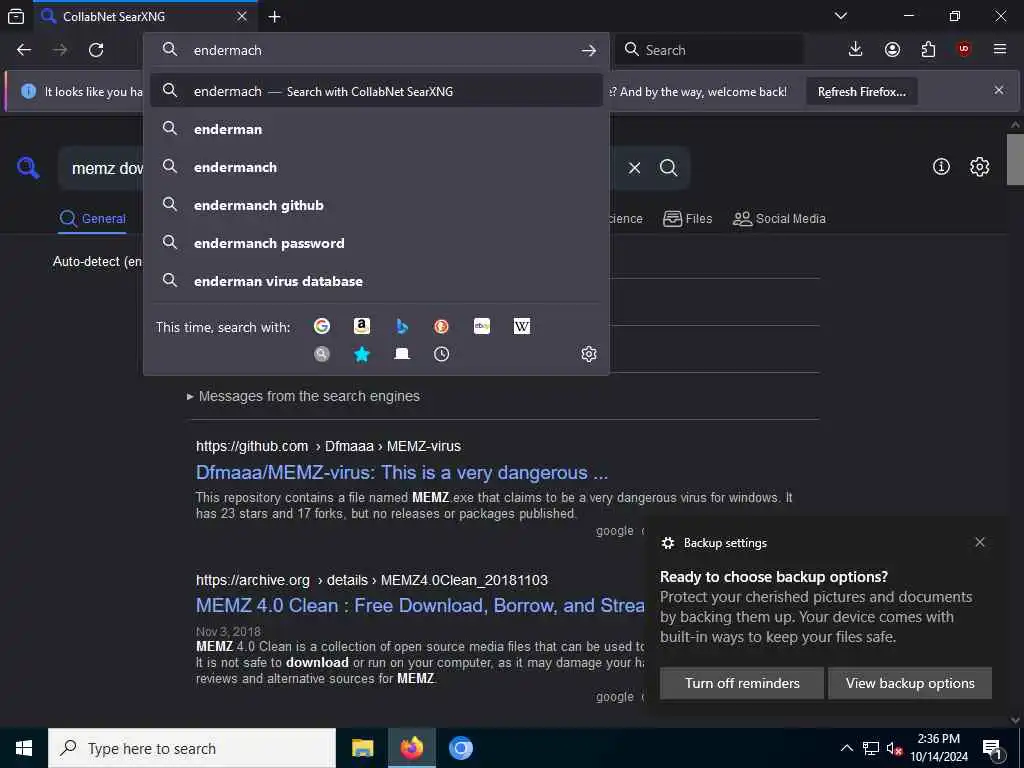Search this time with Bing icon
This screenshot has width=1024, height=768.
pyautogui.click(x=402, y=326)
